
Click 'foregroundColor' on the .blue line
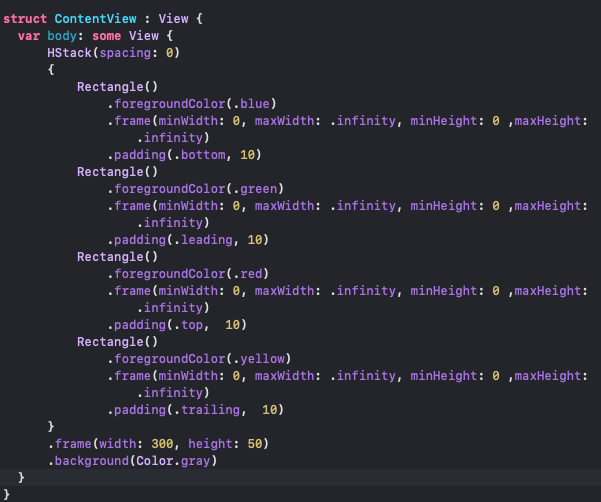click(170, 104)
